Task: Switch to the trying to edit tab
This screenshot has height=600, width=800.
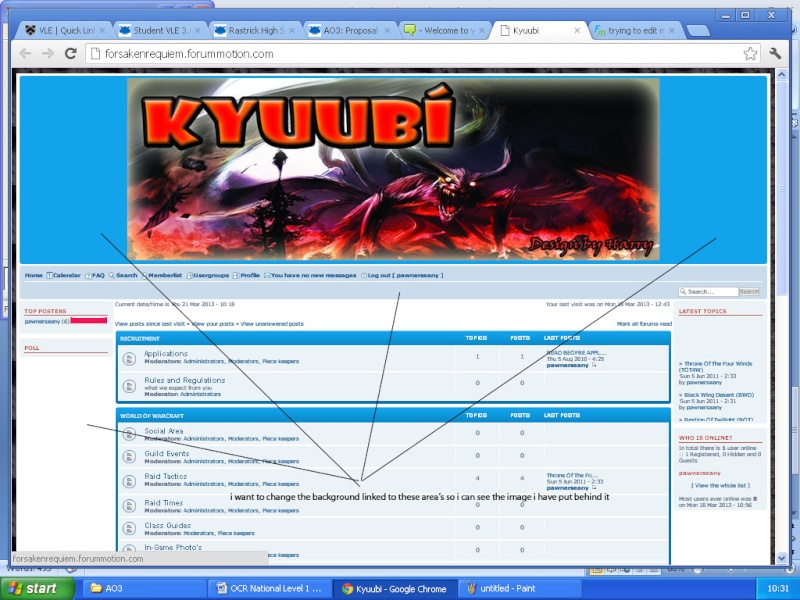Action: click(x=634, y=31)
